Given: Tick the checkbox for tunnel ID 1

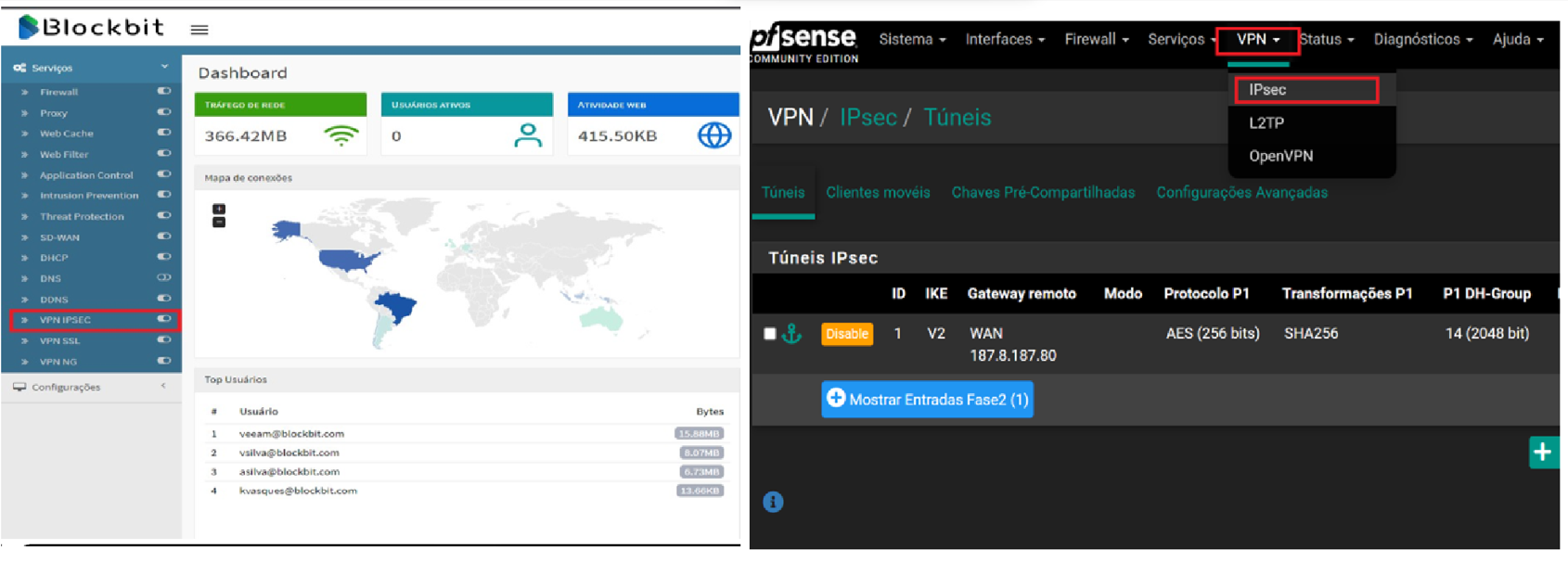Looking at the screenshot, I should 769,334.
